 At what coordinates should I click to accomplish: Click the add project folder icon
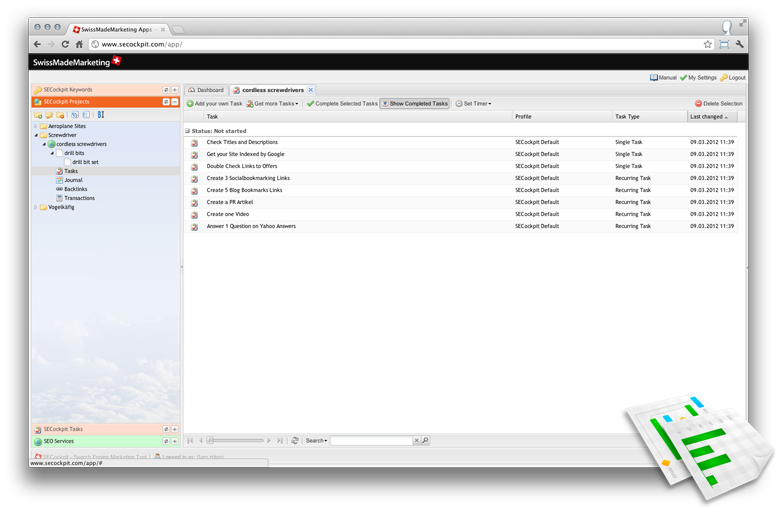(x=38, y=115)
